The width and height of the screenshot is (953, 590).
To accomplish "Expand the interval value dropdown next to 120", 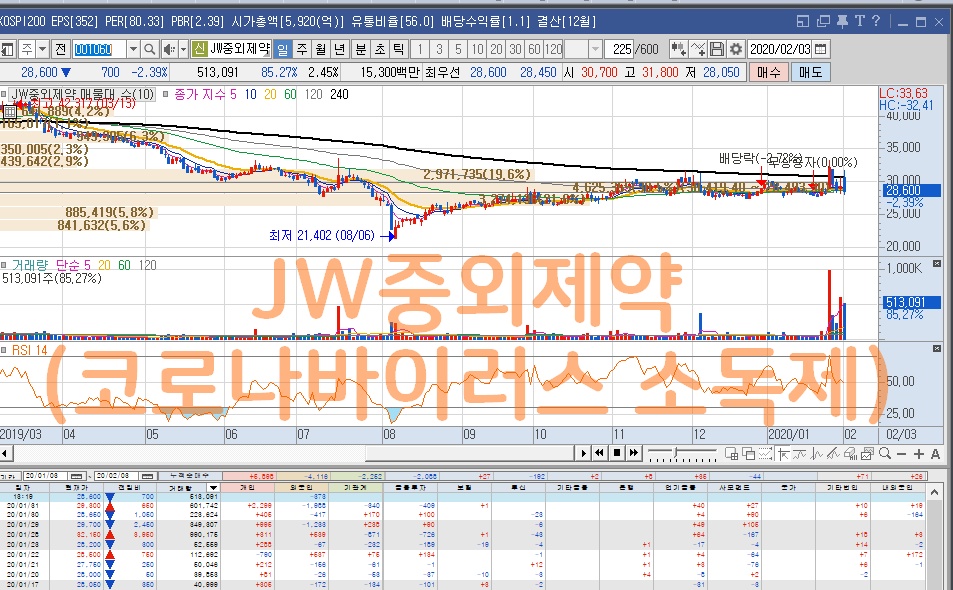I will [x=596, y=49].
